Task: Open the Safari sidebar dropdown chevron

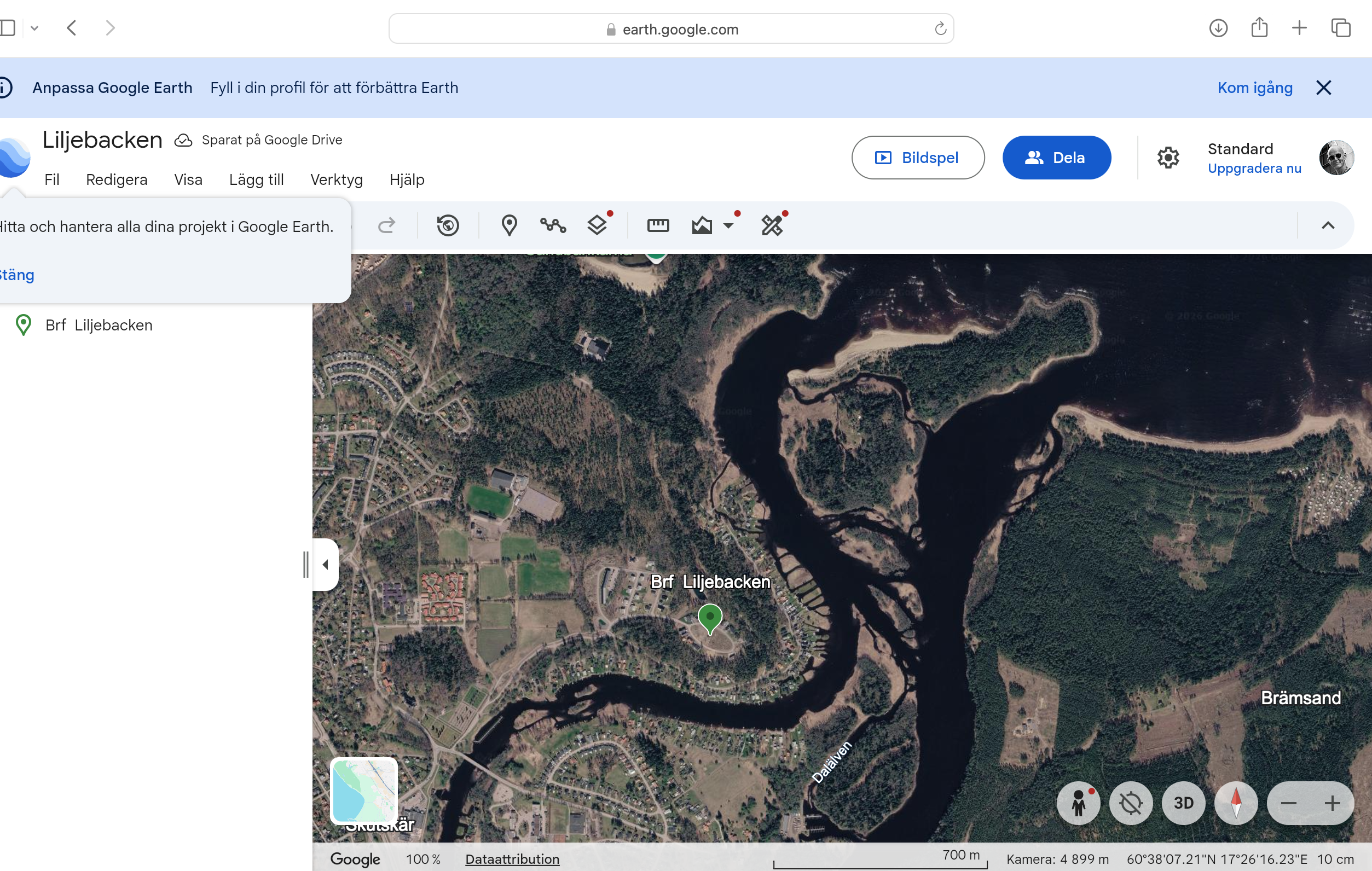Action: pyautogui.click(x=34, y=28)
